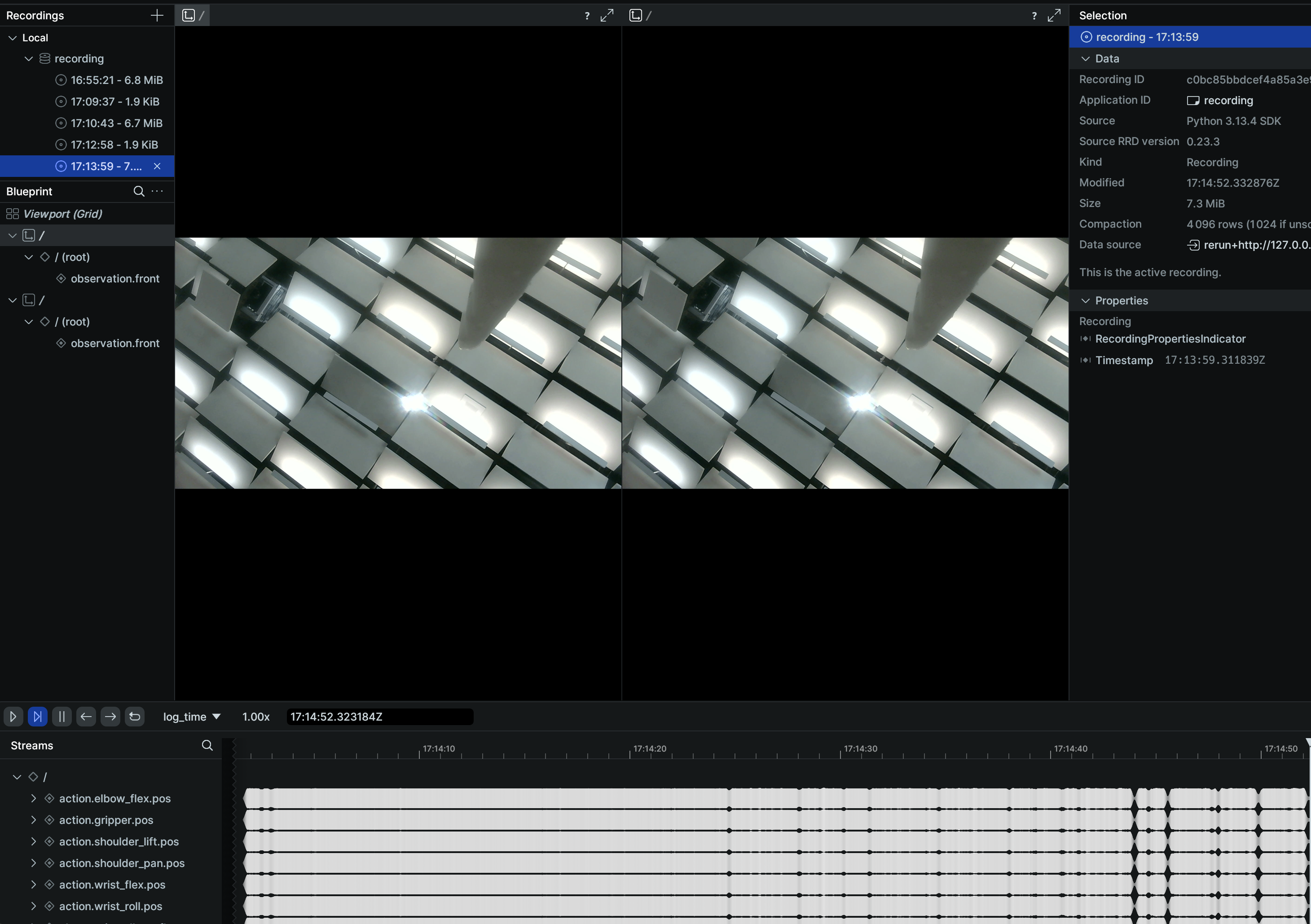Image resolution: width=1311 pixels, height=924 pixels.
Task: Toggle the follow playback button
Action: click(37, 716)
